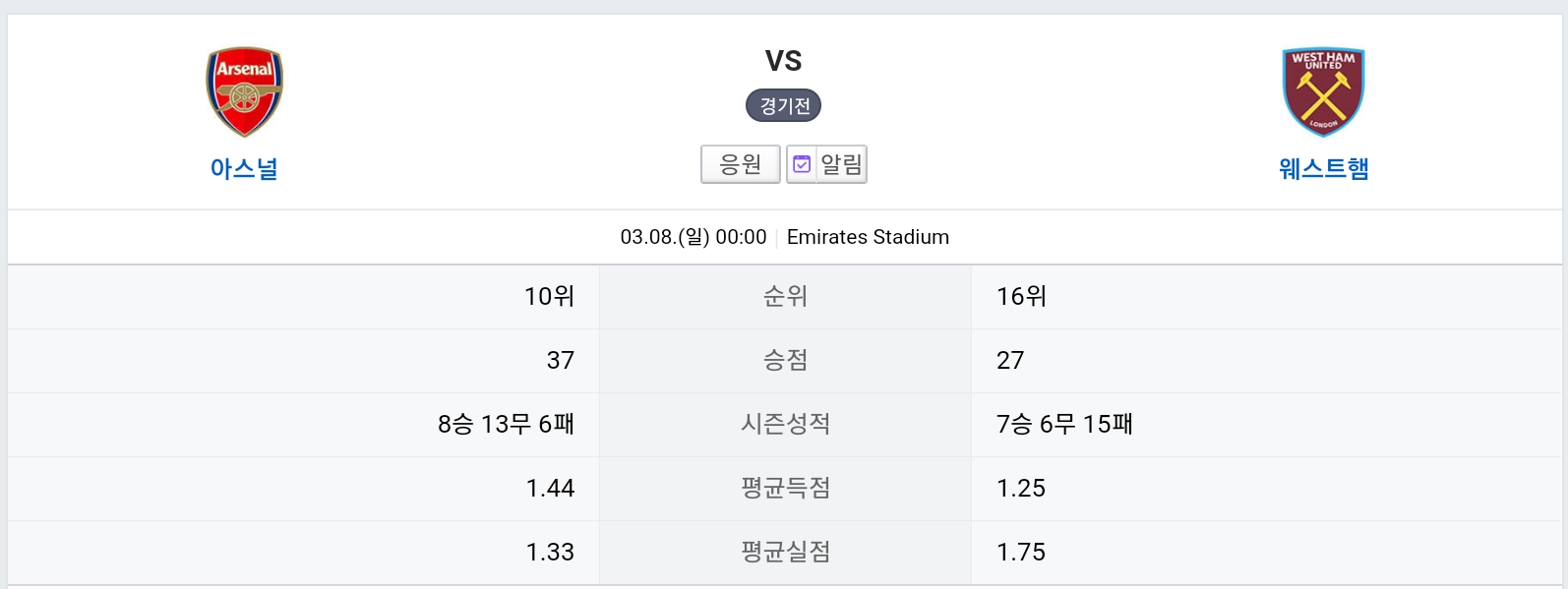1568x589 pixels.
Task: Select the 시즌성적 row label
Action: pos(785,424)
